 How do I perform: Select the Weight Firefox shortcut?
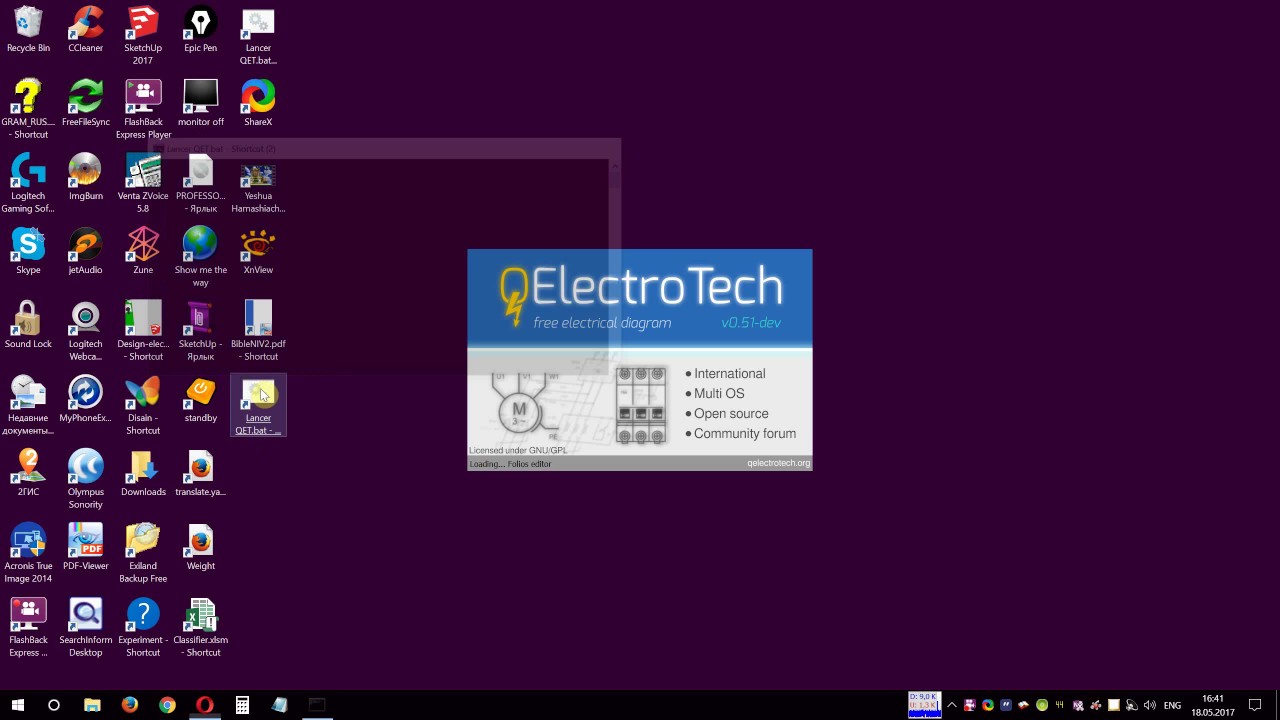(200, 547)
